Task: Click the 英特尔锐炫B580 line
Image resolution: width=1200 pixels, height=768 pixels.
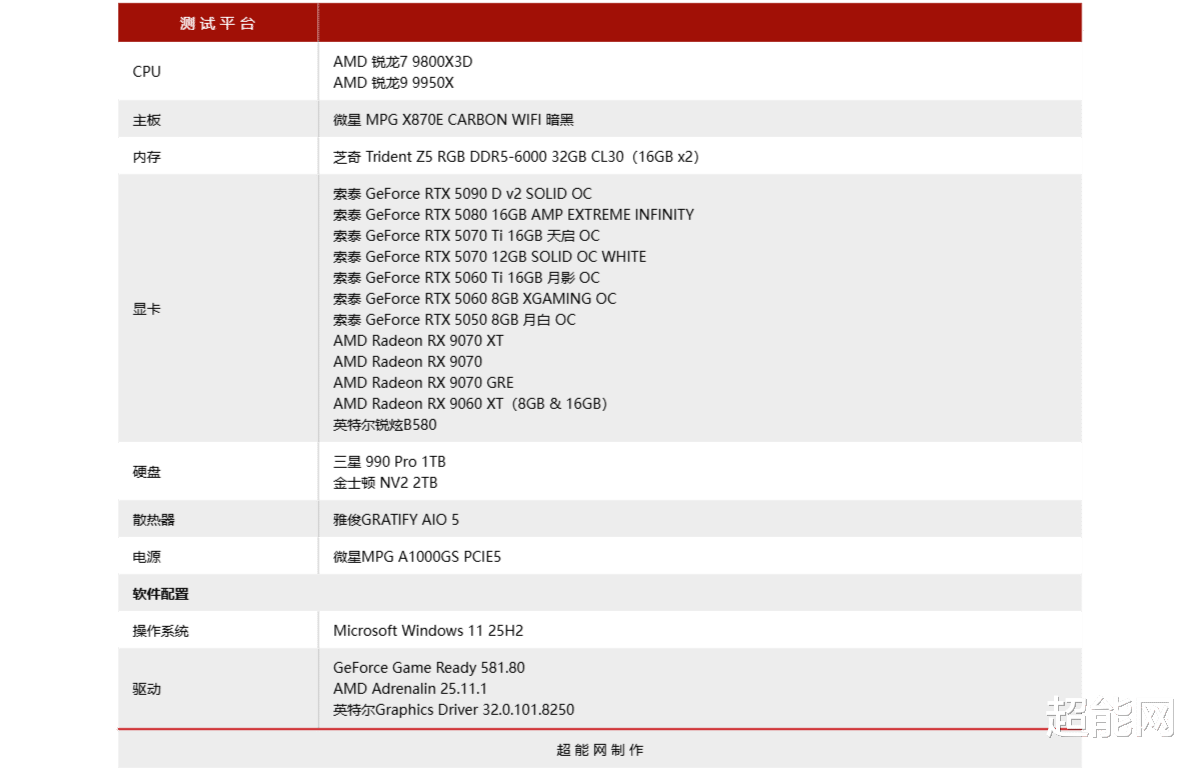Action: 384,425
